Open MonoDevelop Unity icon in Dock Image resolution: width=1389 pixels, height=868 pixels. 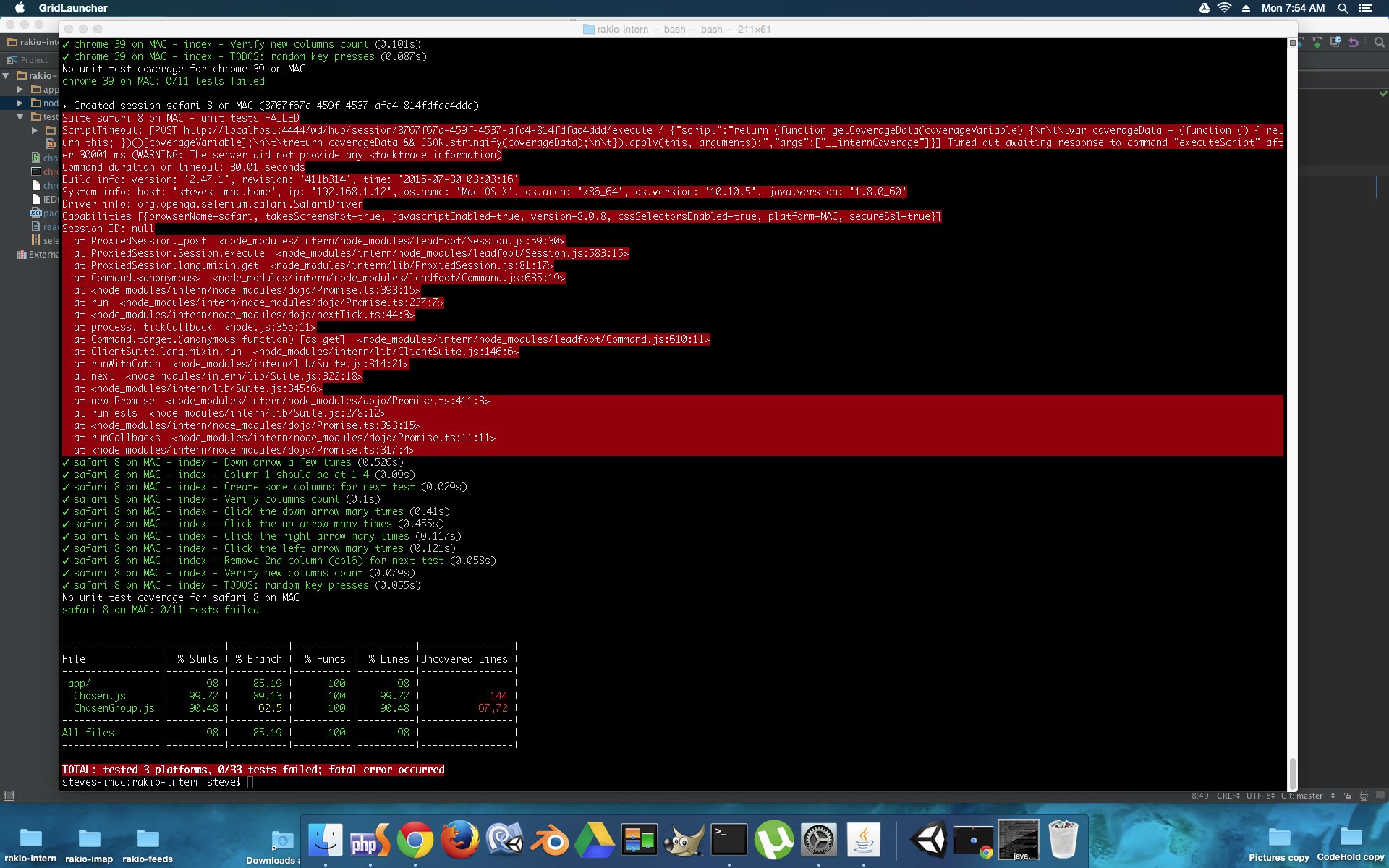[504, 840]
